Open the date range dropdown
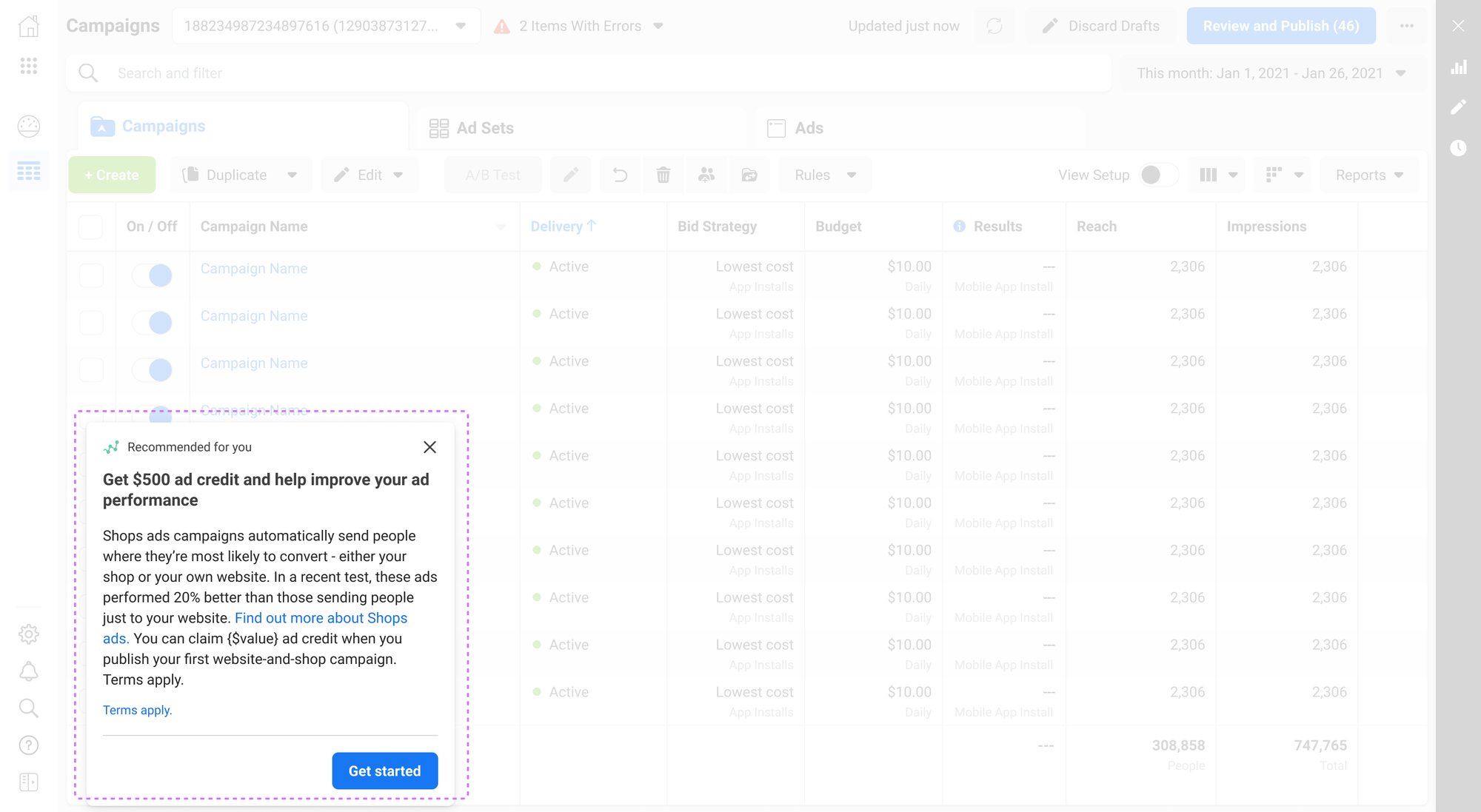 [x=1271, y=73]
